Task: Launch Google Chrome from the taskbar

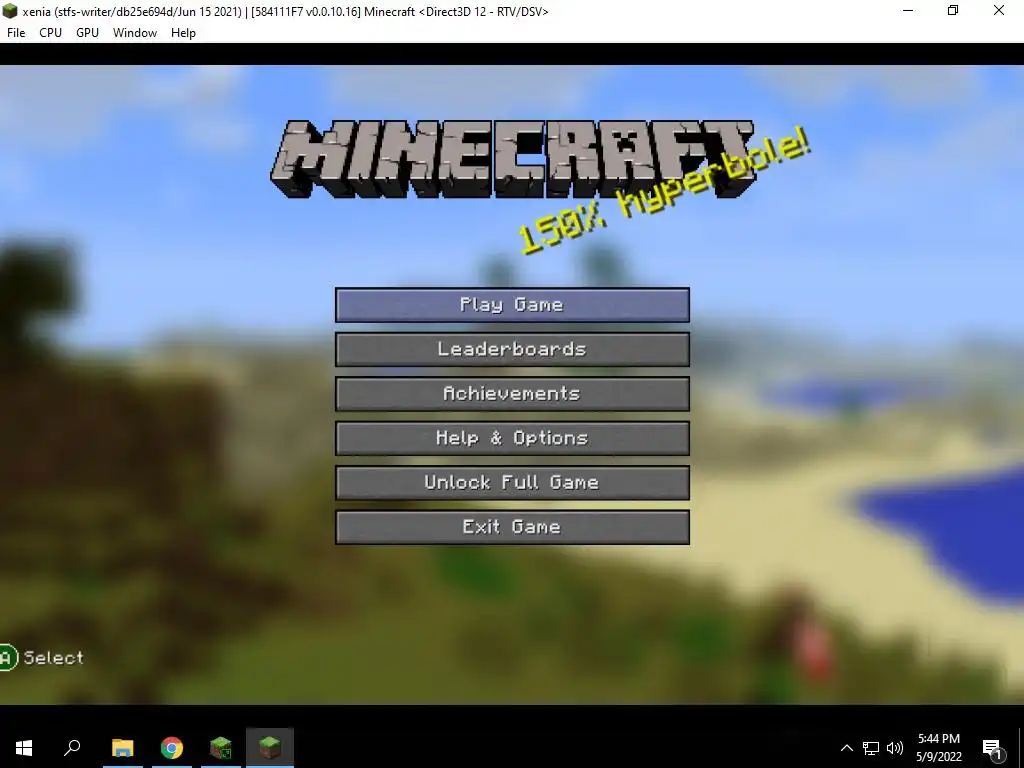Action: [x=172, y=748]
